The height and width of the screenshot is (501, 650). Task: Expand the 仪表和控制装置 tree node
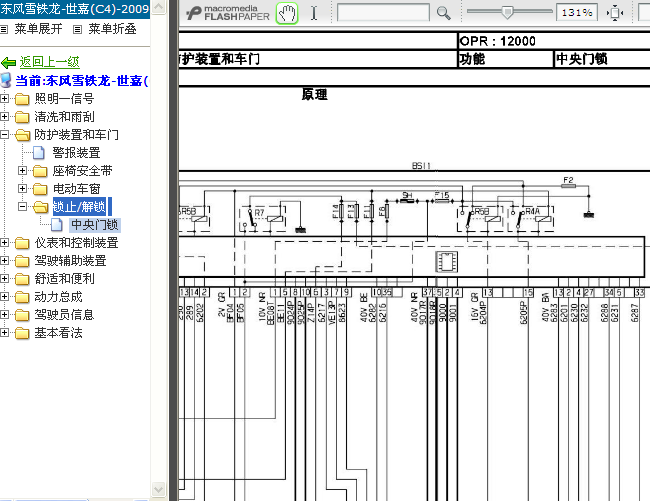pyautogui.click(x=4, y=242)
